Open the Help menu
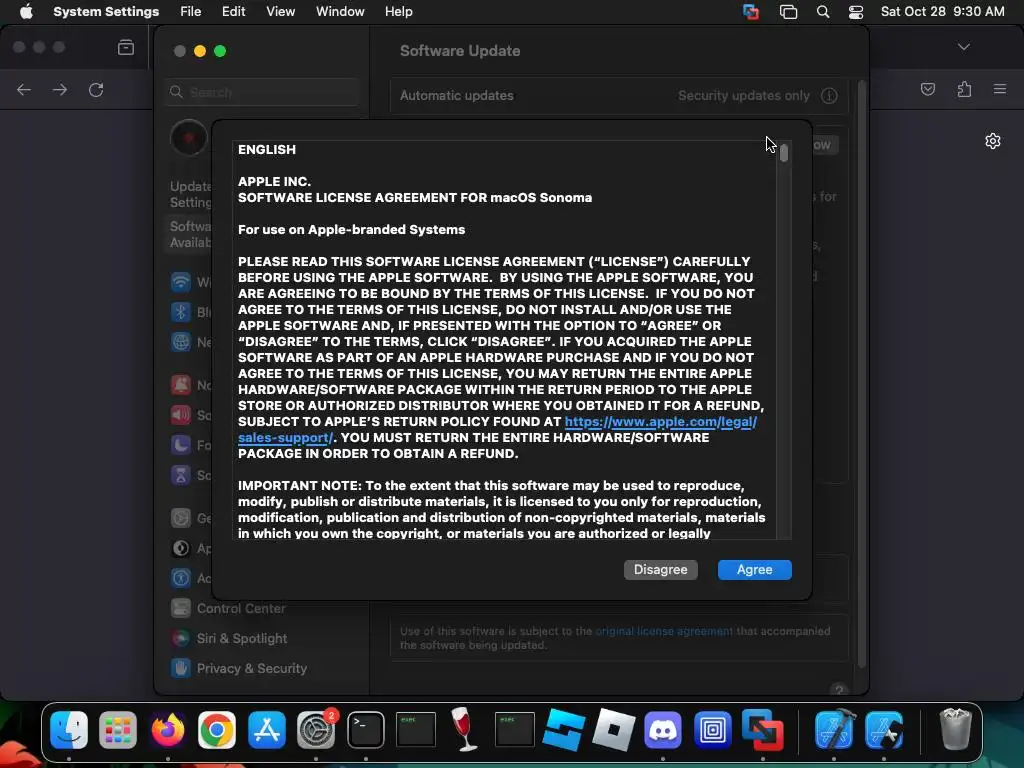The image size is (1024, 768). coord(398,12)
